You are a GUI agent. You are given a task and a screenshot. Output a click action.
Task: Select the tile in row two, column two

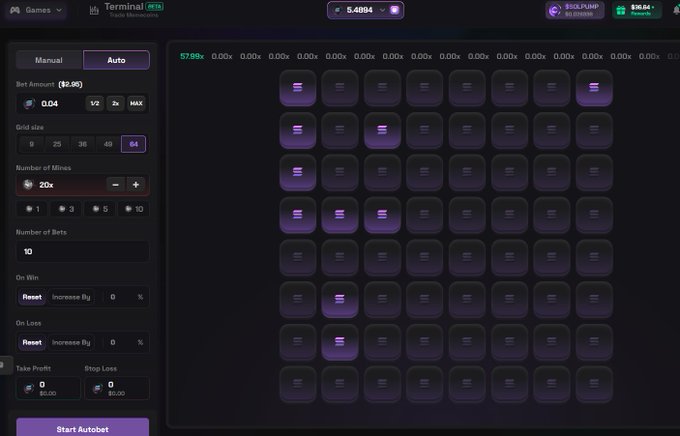340,130
